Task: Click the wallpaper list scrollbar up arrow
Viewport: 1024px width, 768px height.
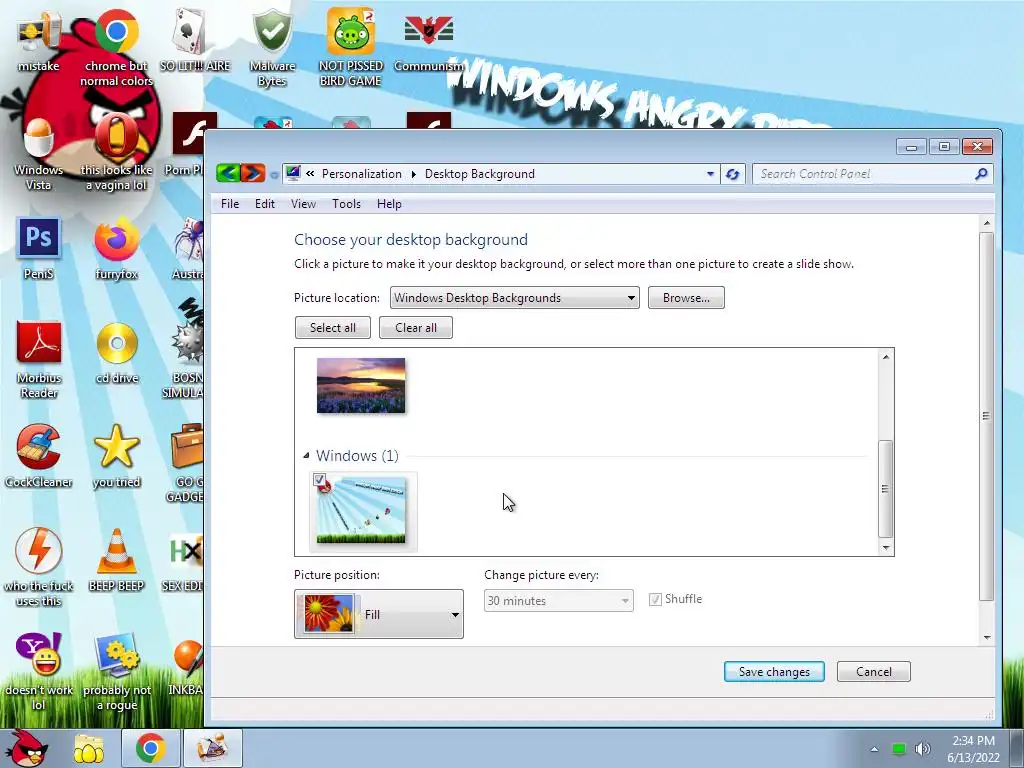Action: click(x=886, y=357)
